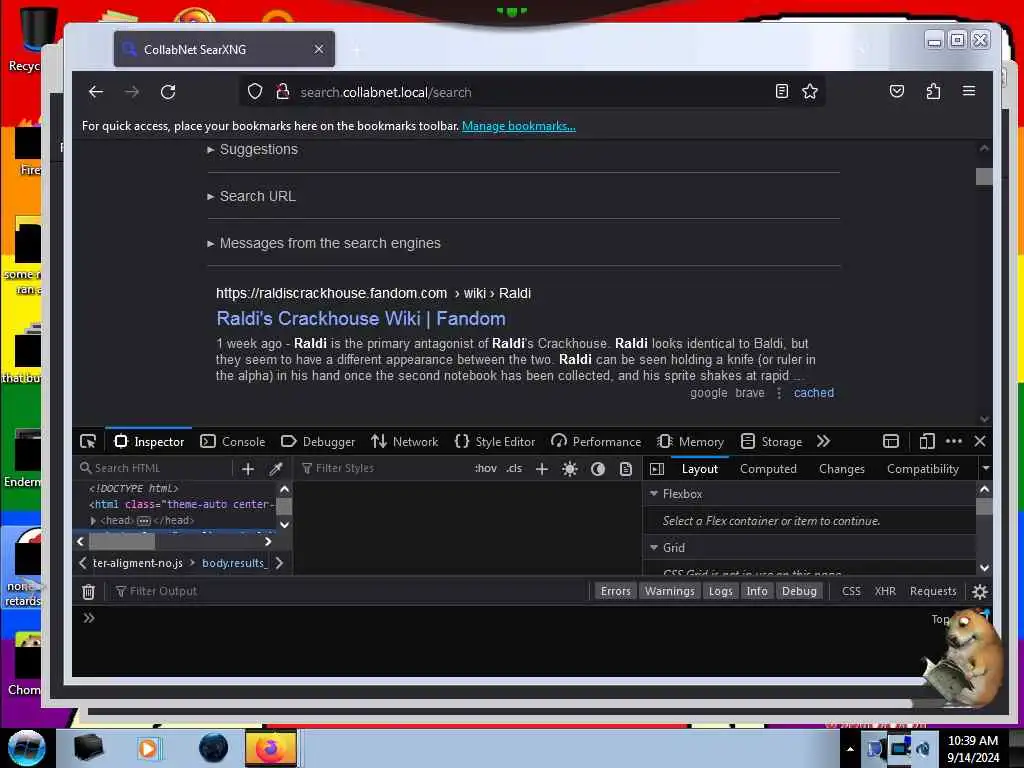1024x768 pixels.
Task: Reload the current page
Action: point(168,92)
